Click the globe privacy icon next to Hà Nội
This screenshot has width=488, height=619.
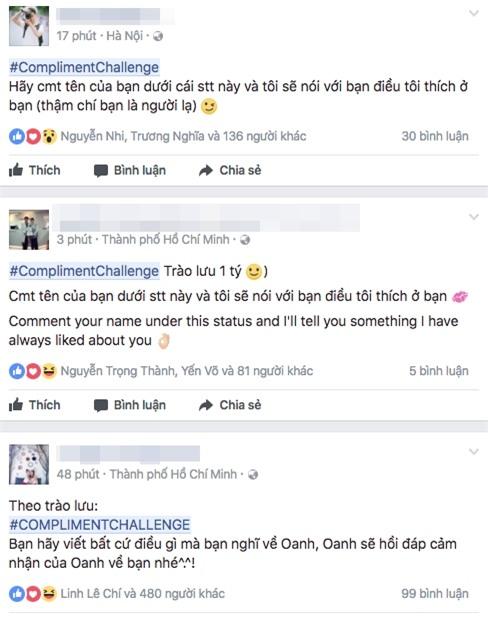(158, 36)
